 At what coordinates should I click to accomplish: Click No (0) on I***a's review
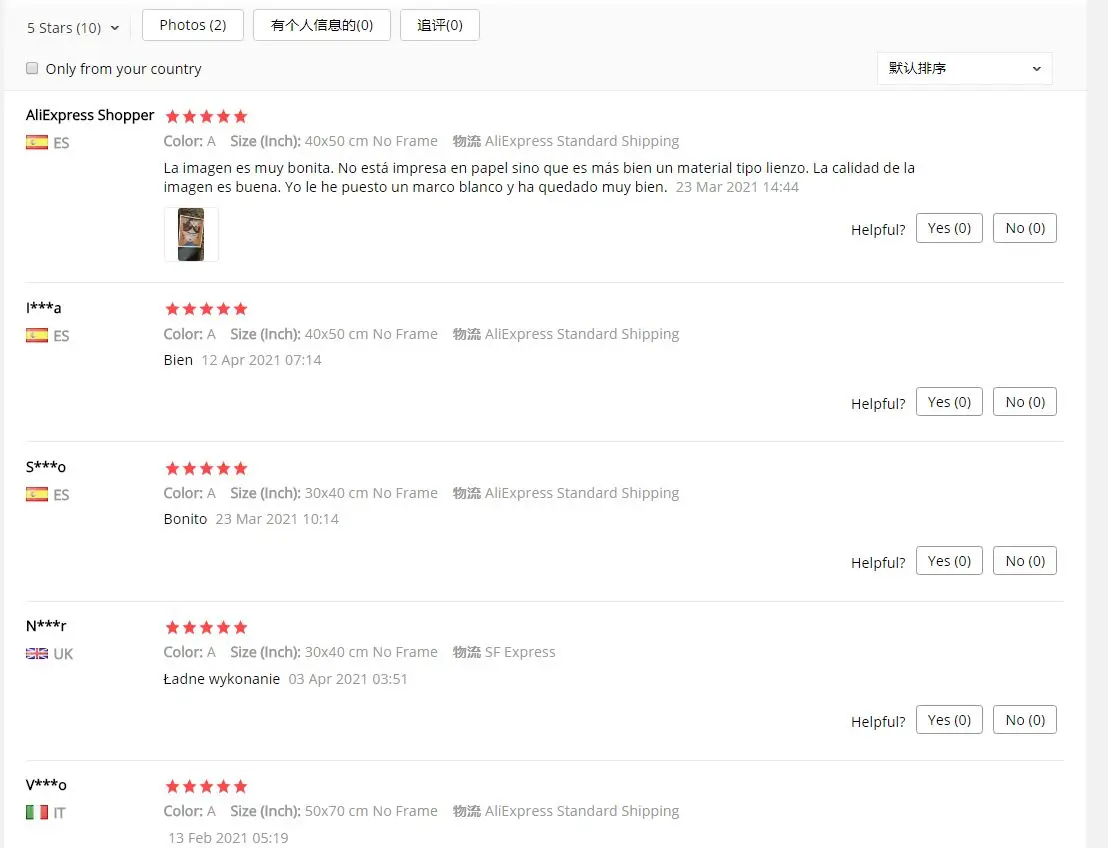tap(1025, 401)
